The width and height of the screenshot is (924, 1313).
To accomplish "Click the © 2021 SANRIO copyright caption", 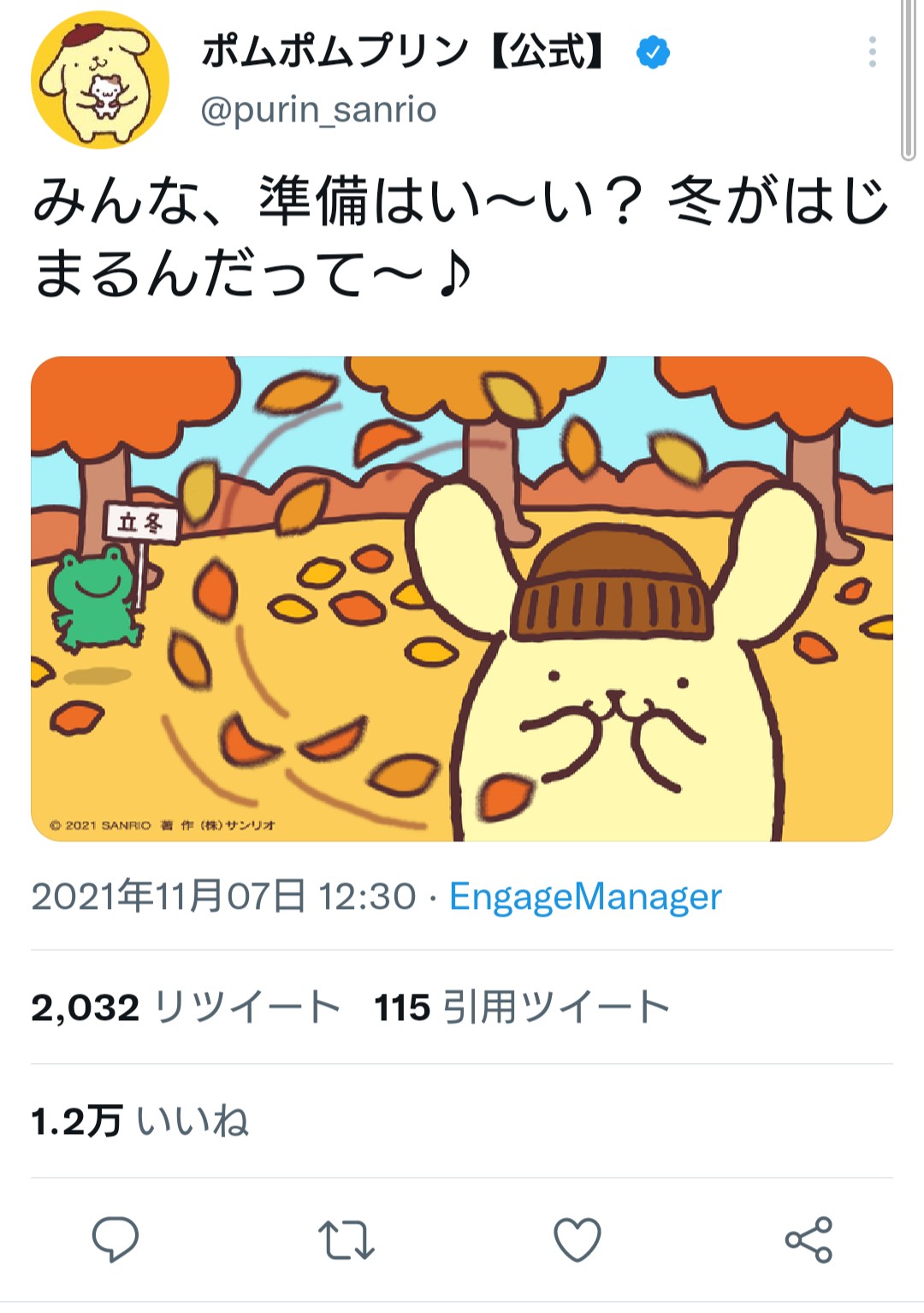I will tap(162, 825).
